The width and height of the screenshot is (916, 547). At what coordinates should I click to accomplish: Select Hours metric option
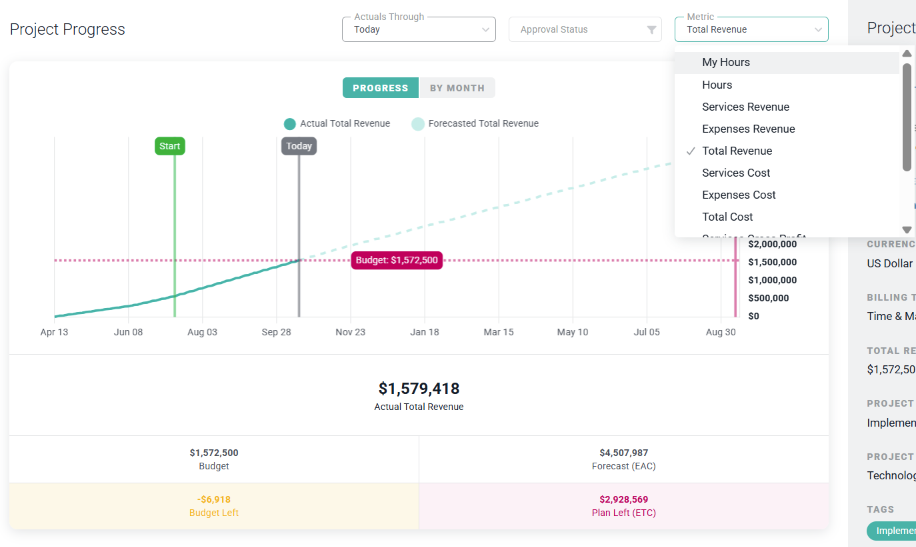786,85
